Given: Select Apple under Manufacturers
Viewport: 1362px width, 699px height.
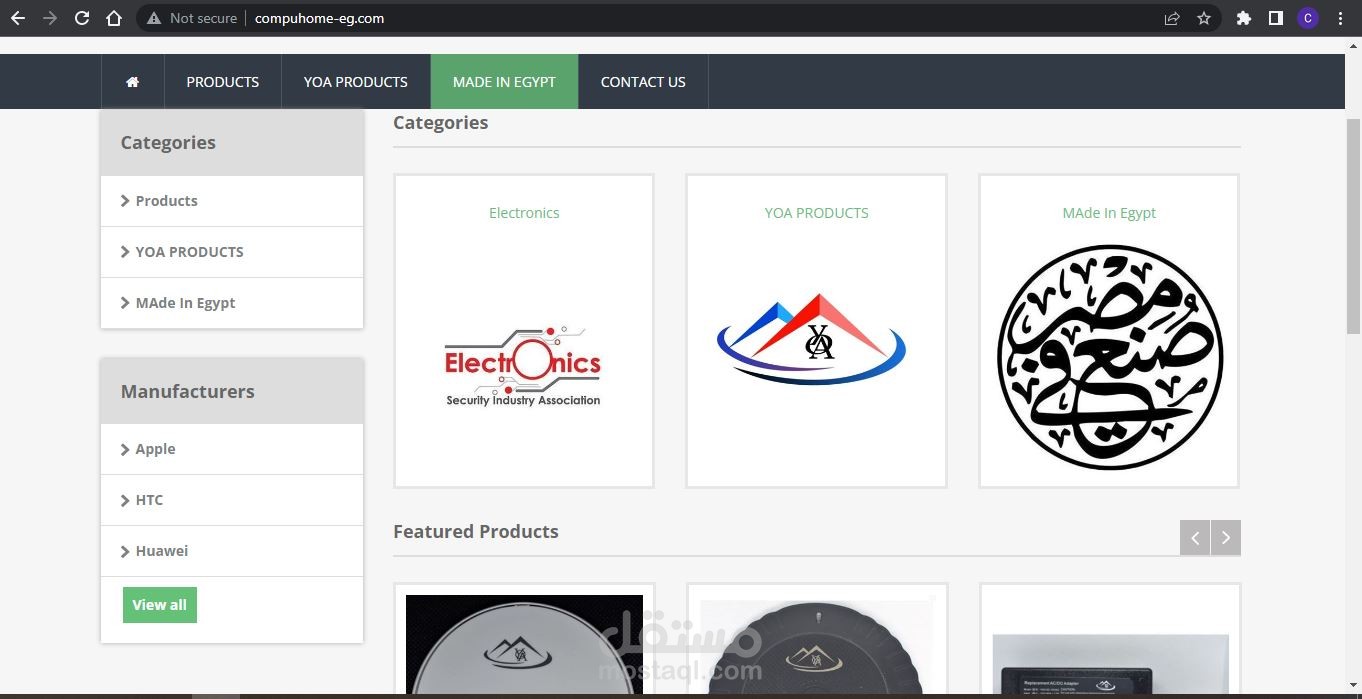Looking at the screenshot, I should 155,449.
